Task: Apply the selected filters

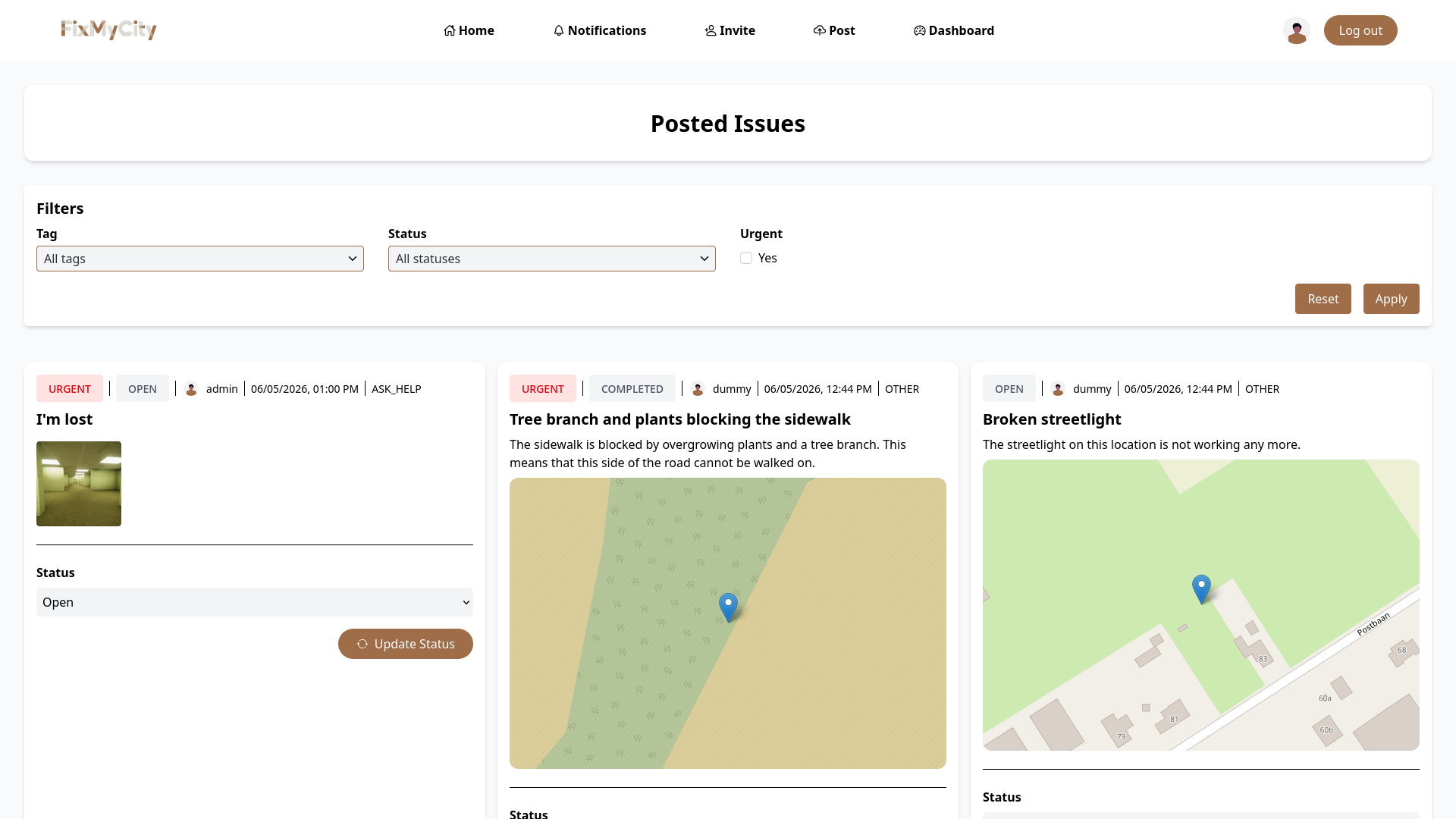Action: click(1392, 299)
